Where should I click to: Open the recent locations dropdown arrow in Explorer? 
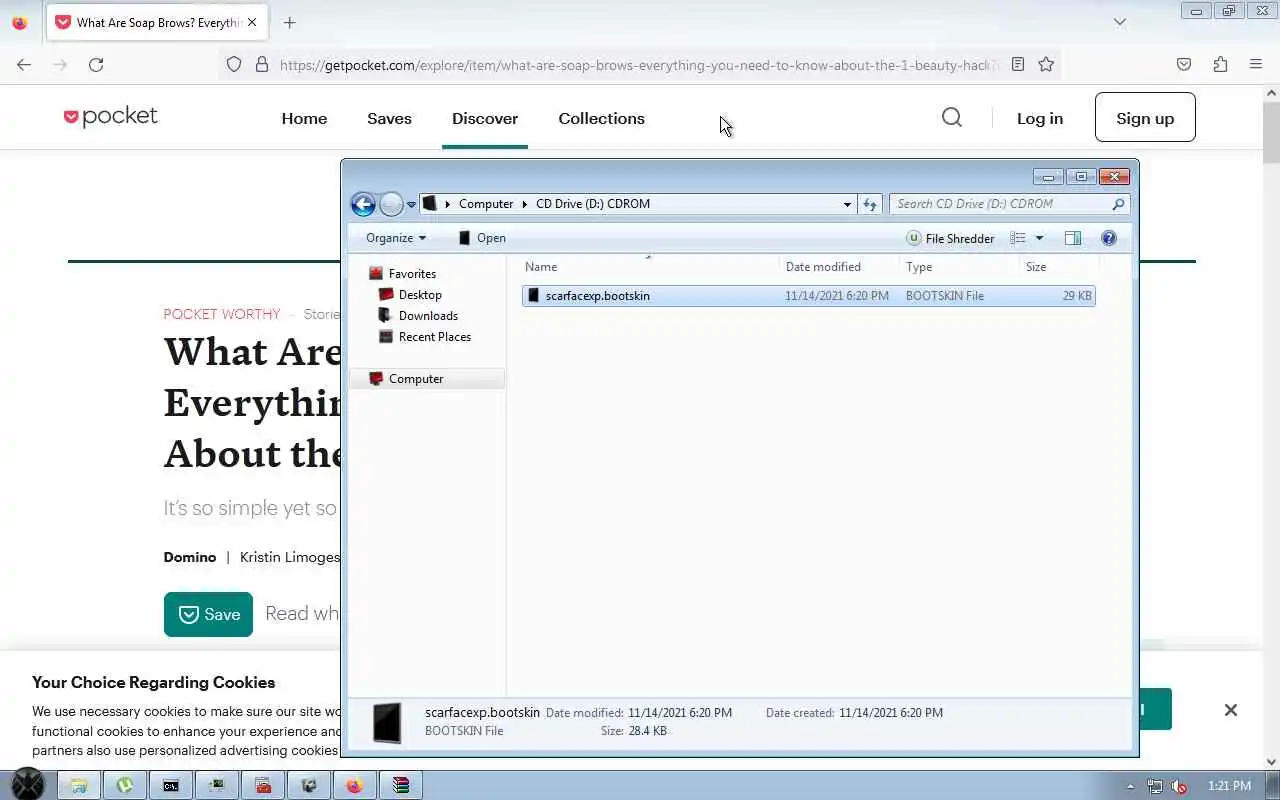[x=411, y=205]
